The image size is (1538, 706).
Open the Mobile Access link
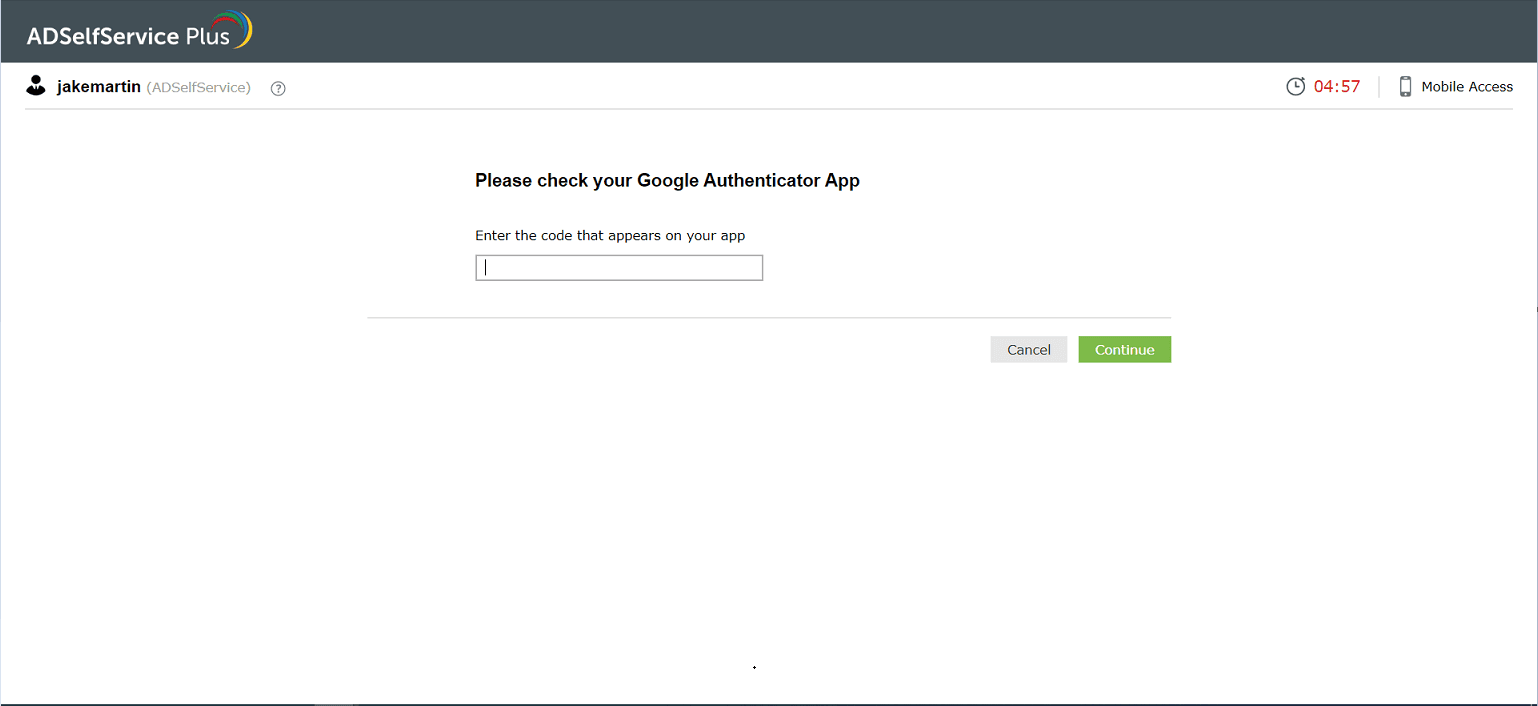pos(1467,87)
